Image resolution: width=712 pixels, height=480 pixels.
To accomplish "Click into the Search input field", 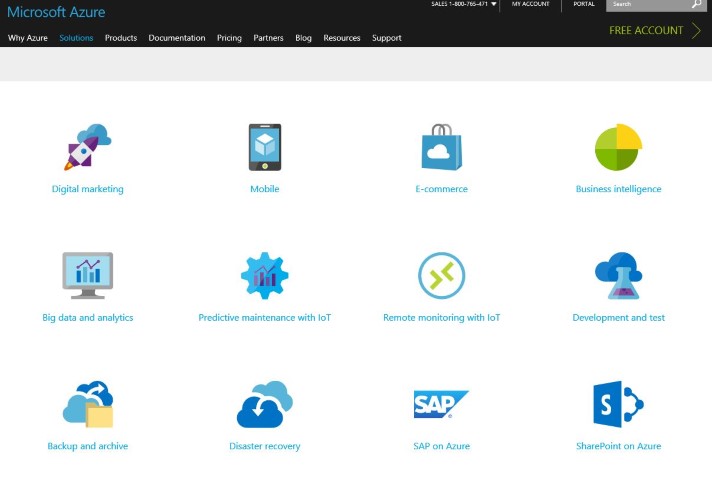I will (x=648, y=5).
